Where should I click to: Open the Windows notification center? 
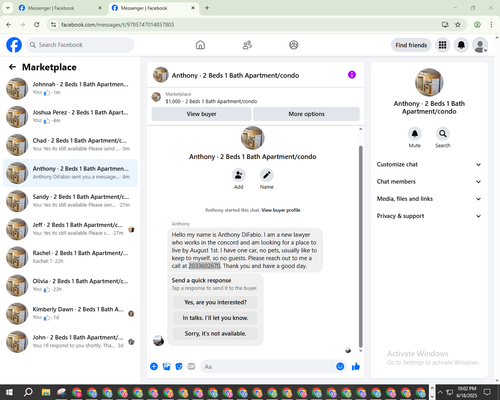(x=487, y=392)
